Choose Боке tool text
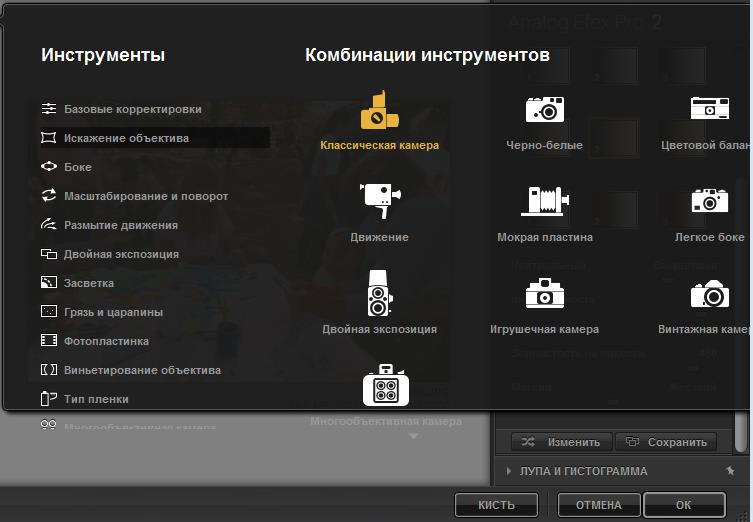This screenshot has height=522, width=753. (x=78, y=167)
